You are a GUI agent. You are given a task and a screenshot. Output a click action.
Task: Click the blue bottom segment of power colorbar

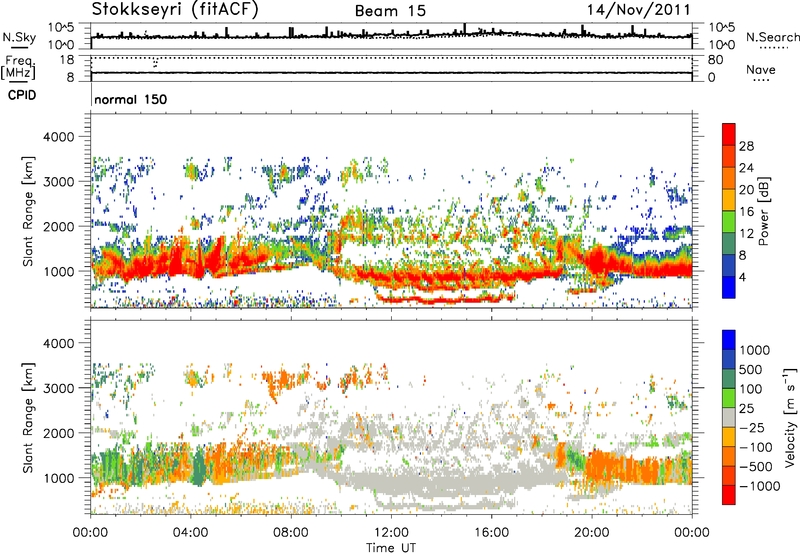[x=729, y=287]
